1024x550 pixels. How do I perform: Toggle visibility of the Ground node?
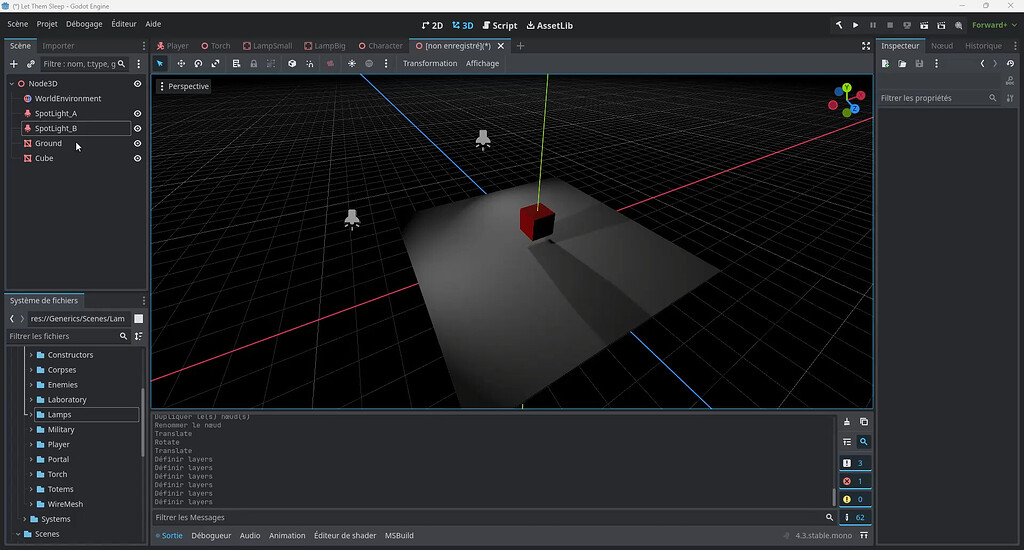(x=137, y=144)
